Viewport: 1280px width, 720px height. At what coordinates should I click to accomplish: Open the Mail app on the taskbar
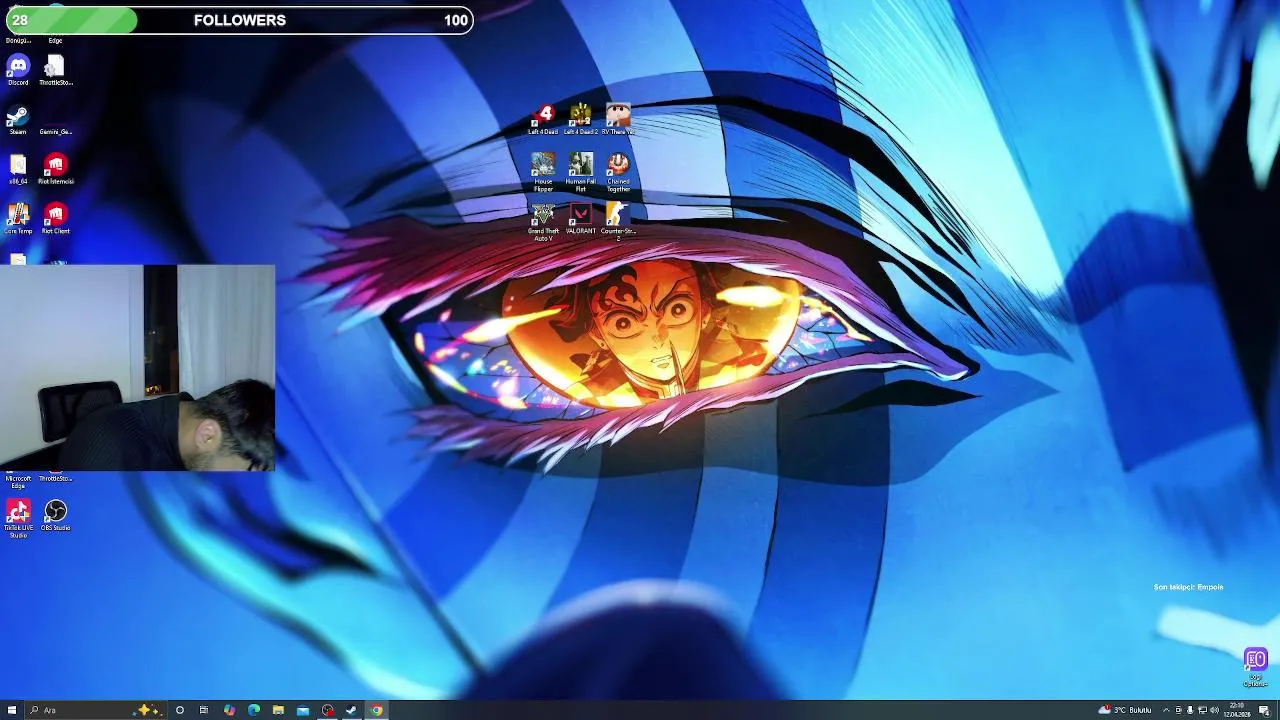click(x=303, y=710)
